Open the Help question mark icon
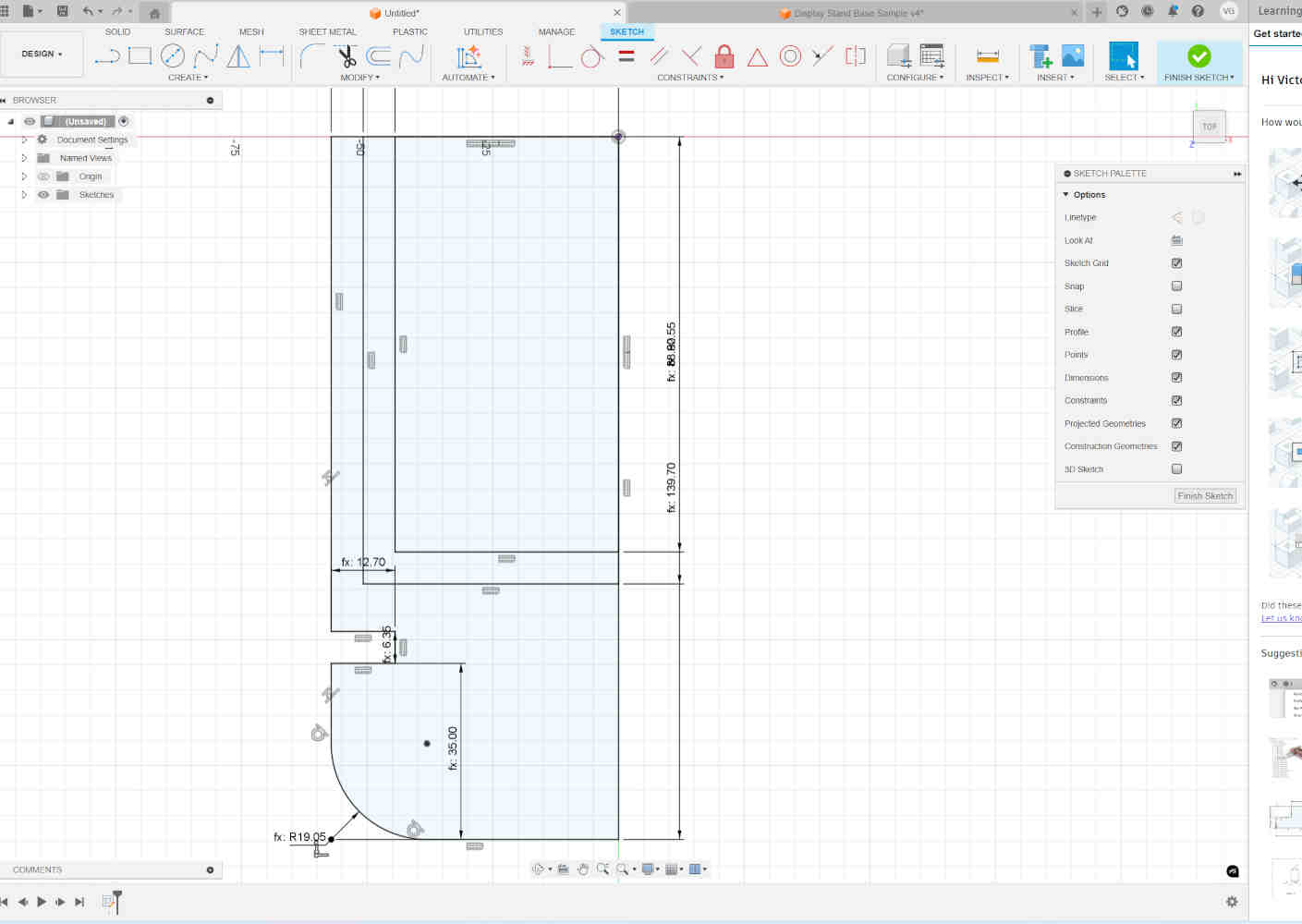The image size is (1302, 924). coord(1198,11)
